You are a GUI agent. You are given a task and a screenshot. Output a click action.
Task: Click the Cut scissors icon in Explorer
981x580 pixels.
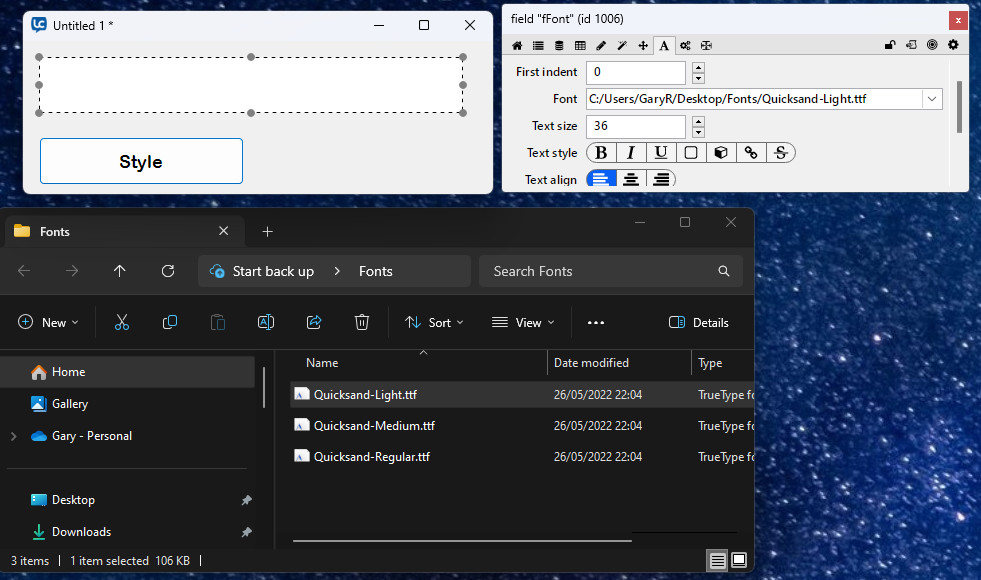point(122,322)
